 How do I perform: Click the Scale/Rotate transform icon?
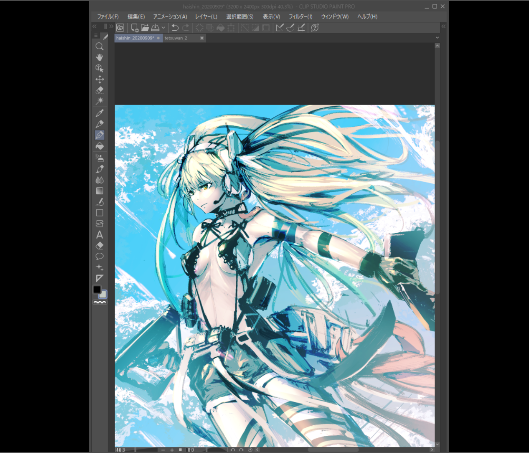coord(231,28)
